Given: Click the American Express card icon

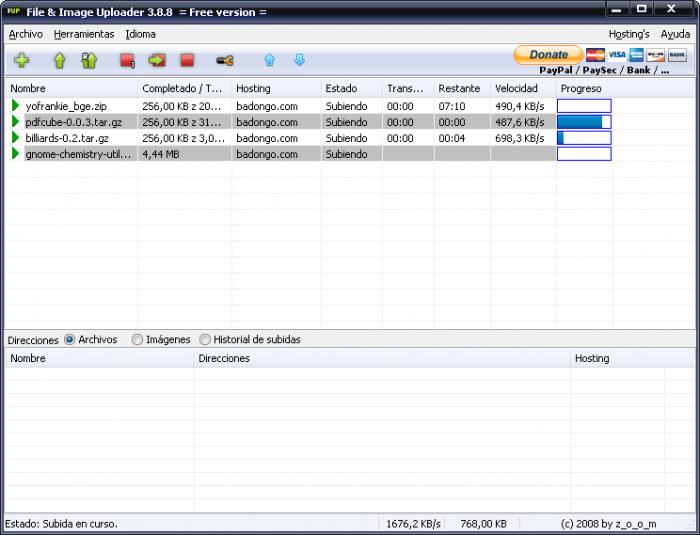Looking at the screenshot, I should tap(636, 55).
